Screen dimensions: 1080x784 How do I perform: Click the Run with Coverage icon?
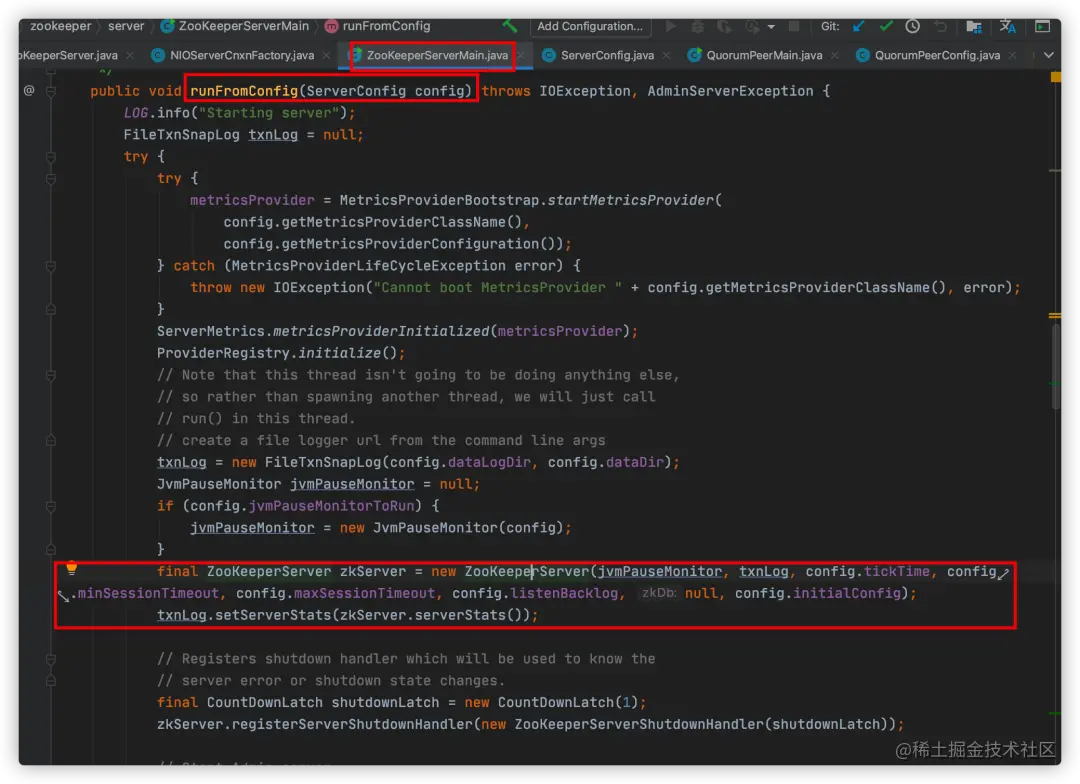[x=724, y=26]
